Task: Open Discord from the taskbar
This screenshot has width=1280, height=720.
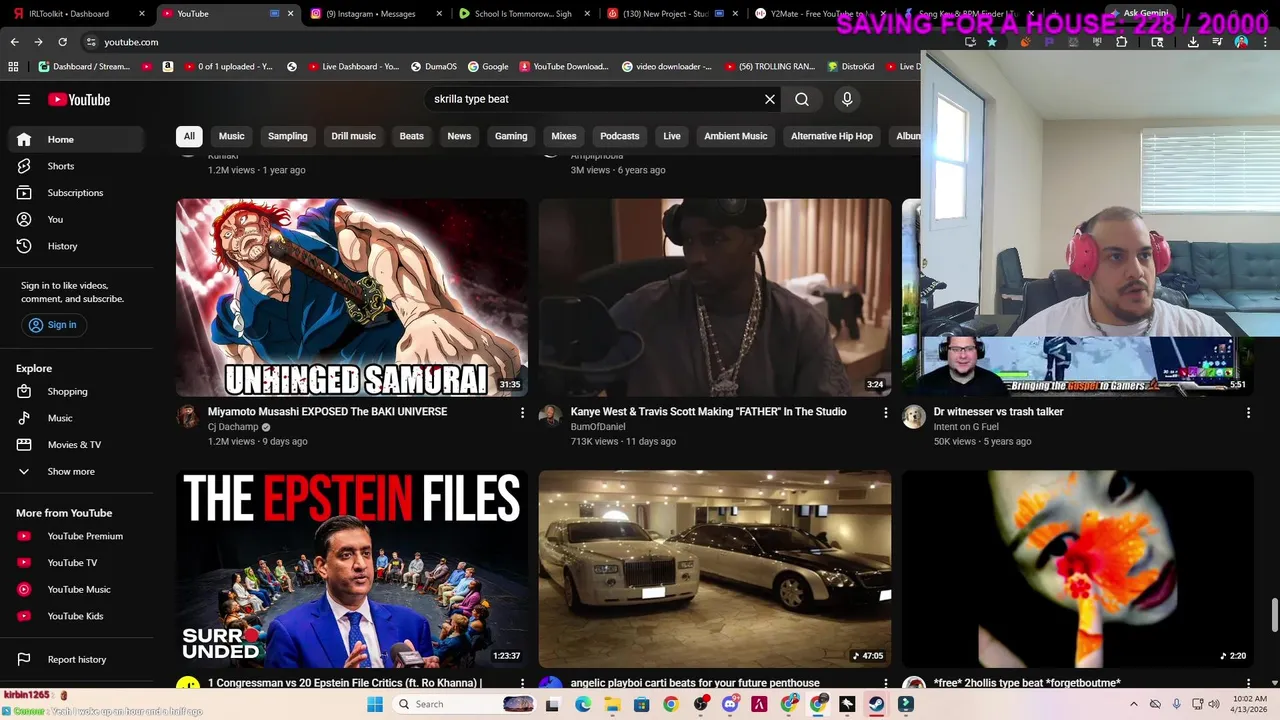Action: click(730, 704)
